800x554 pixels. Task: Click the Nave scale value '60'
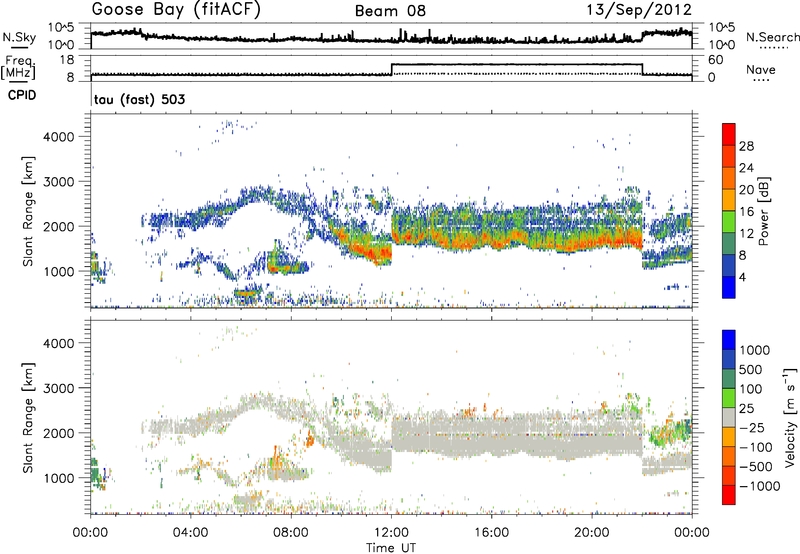716,60
